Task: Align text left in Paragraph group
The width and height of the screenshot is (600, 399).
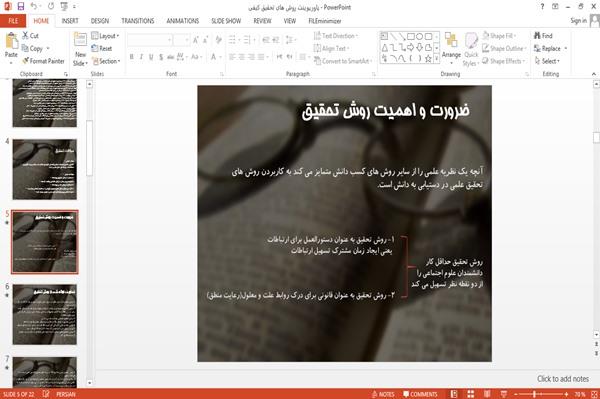Action: [232, 57]
